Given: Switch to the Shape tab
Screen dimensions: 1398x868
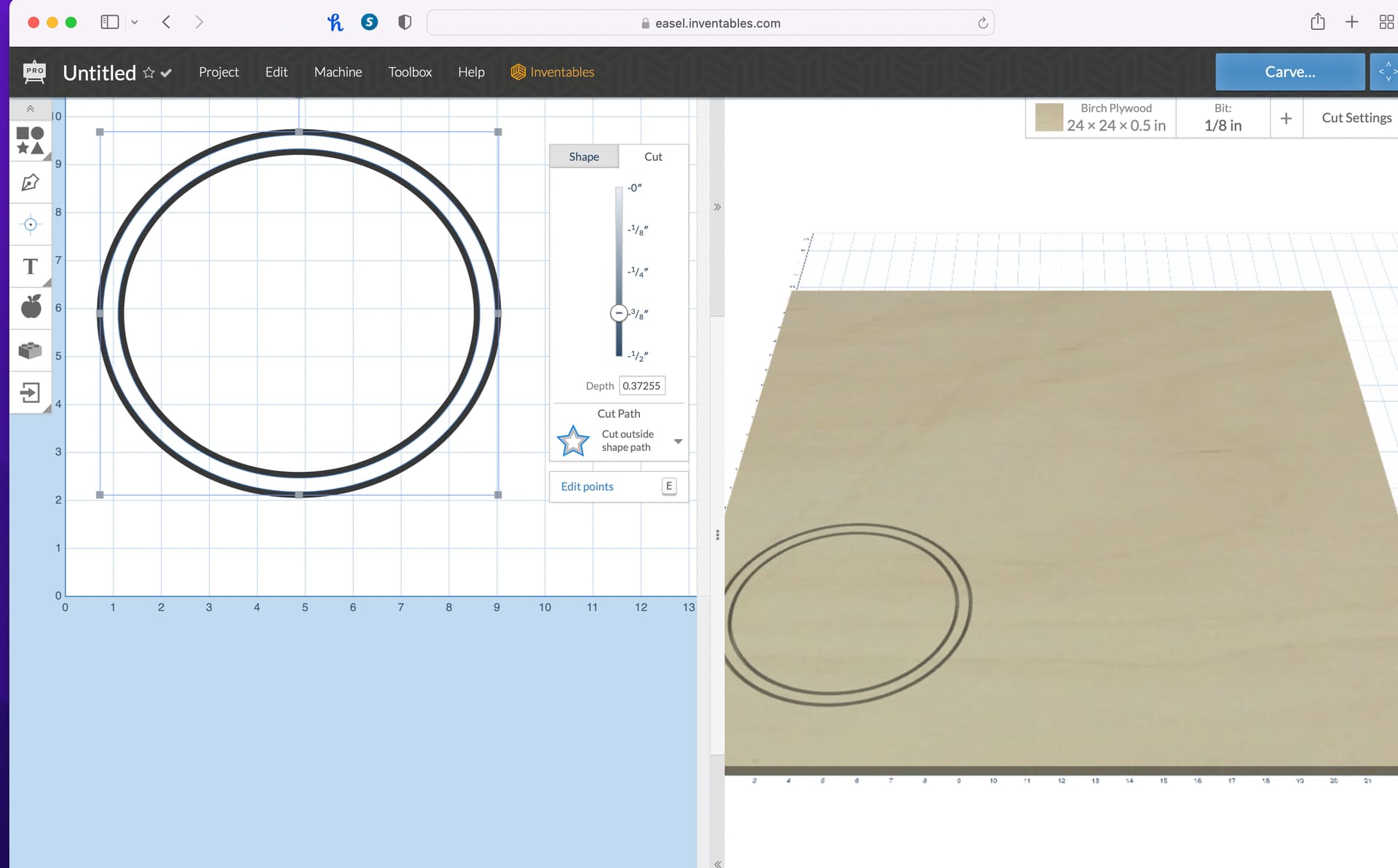Looking at the screenshot, I should [x=583, y=157].
